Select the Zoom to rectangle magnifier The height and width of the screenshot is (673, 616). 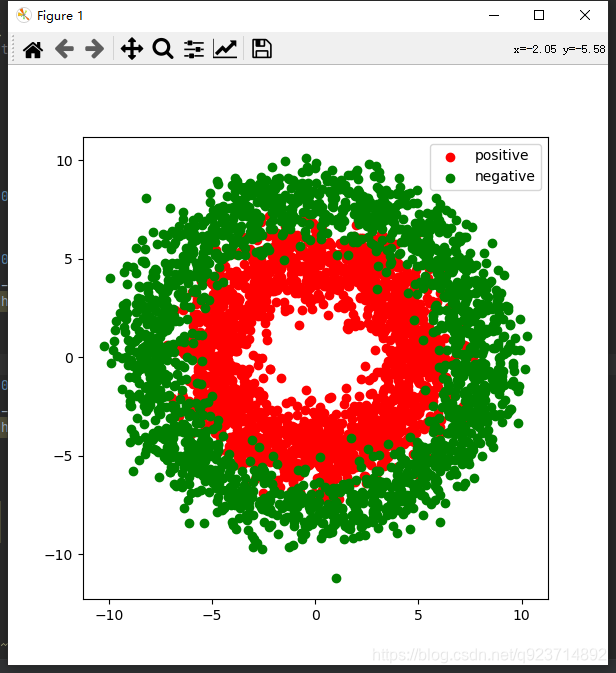[x=163, y=49]
